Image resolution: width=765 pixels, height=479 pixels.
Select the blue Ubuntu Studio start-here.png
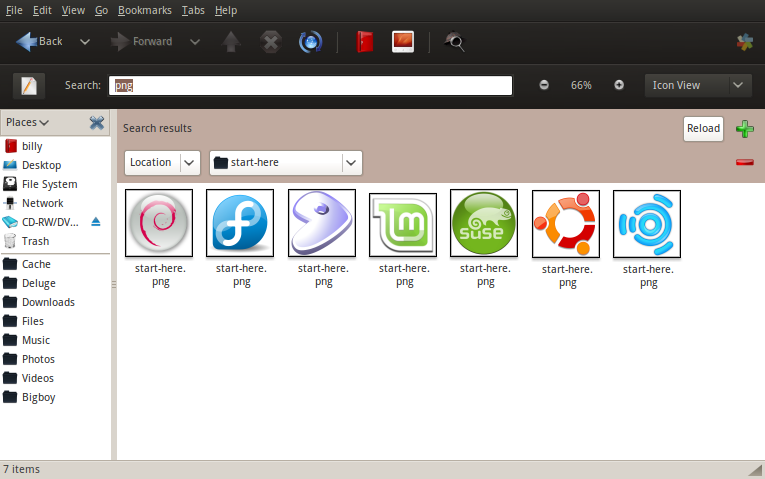coord(647,224)
